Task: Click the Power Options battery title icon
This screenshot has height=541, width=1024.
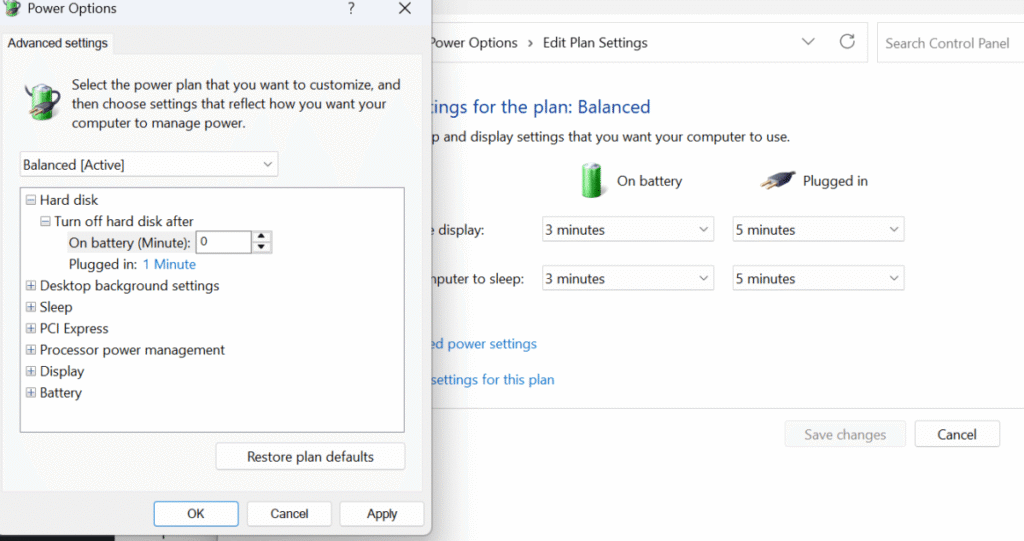Action: [13, 9]
